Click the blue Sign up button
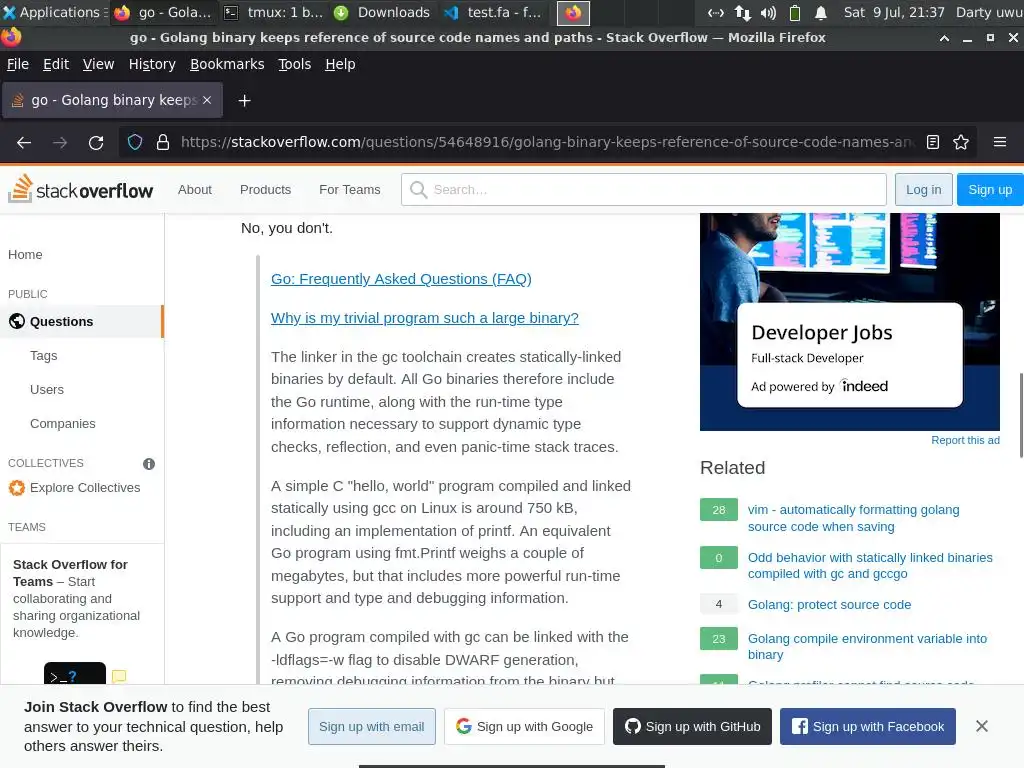 click(990, 189)
